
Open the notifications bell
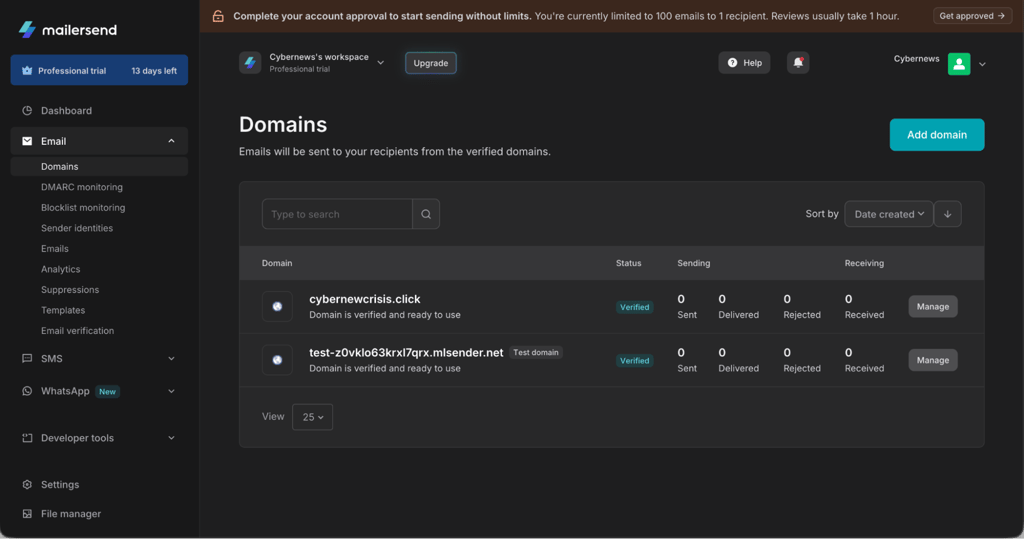click(x=798, y=63)
